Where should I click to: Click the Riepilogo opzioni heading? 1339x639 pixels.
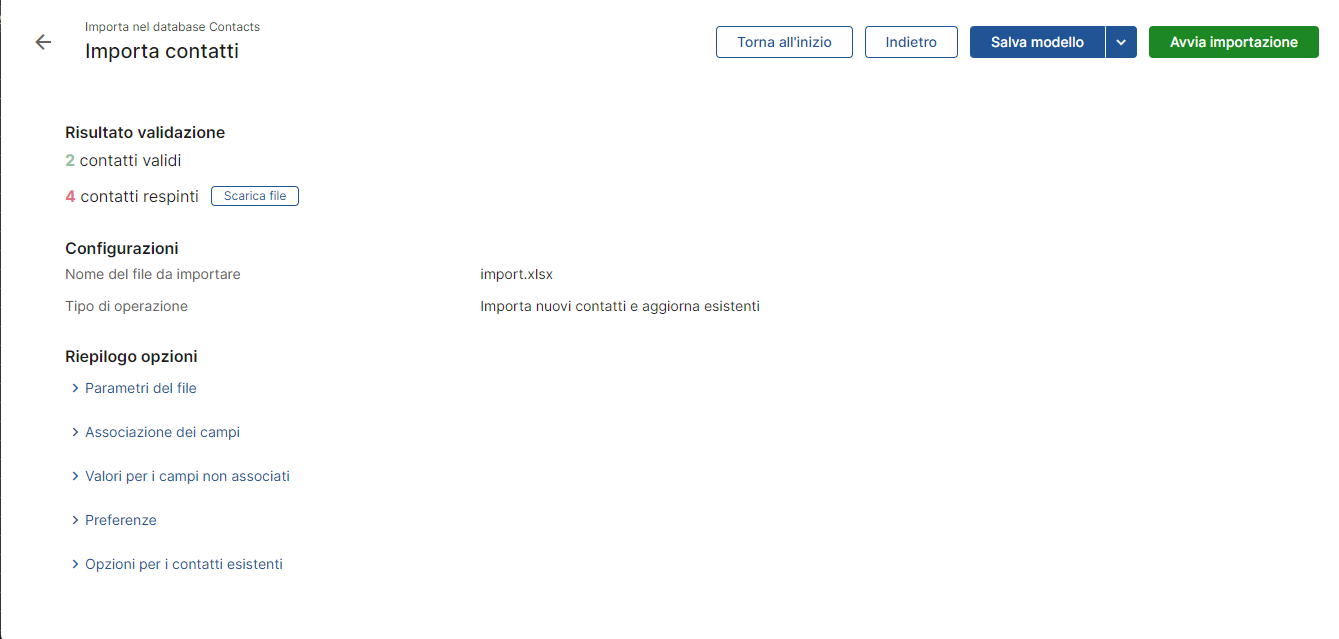click(x=131, y=356)
